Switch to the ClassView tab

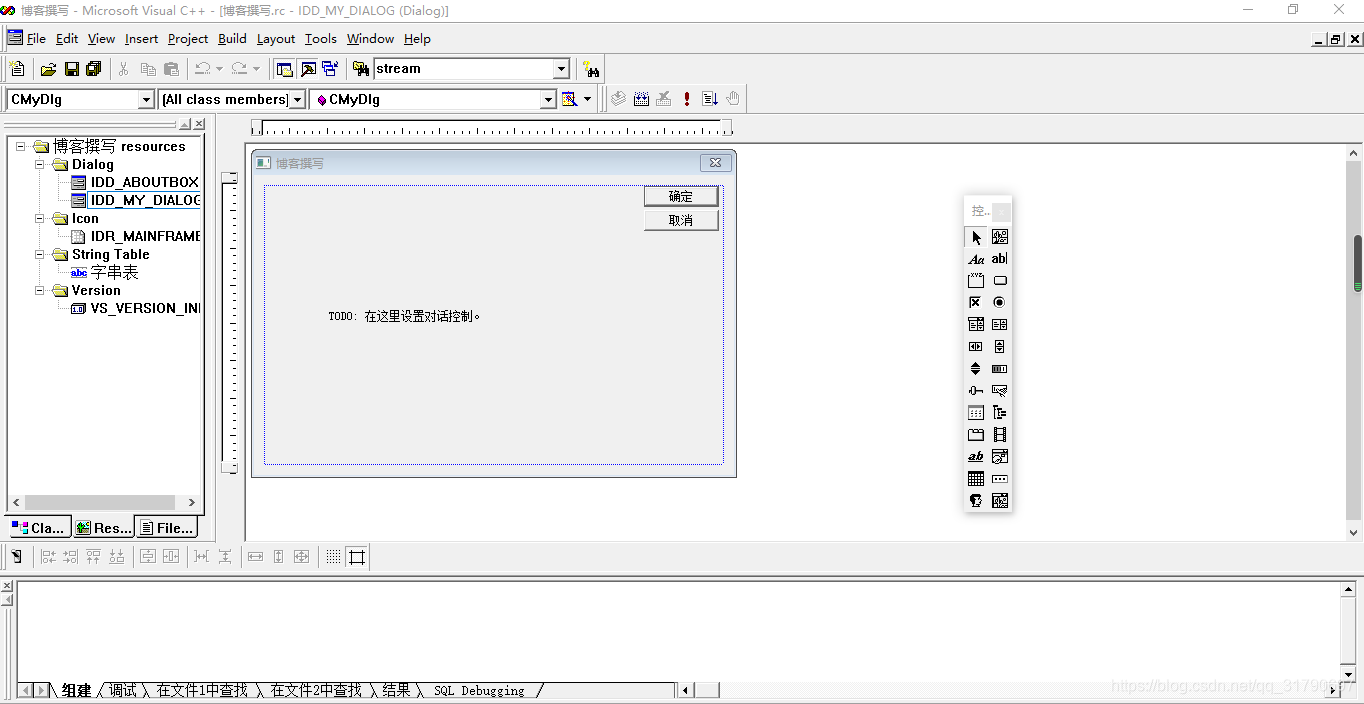(x=38, y=527)
